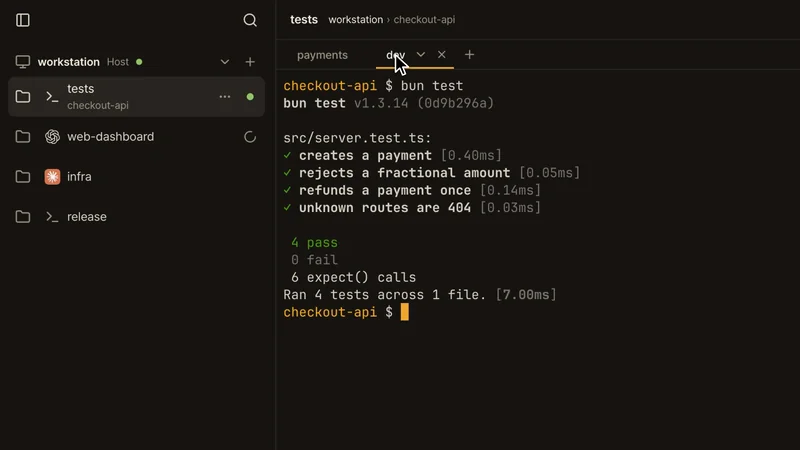The height and width of the screenshot is (450, 800).
Task: Click green online dot beside Host
Action: click(139, 62)
